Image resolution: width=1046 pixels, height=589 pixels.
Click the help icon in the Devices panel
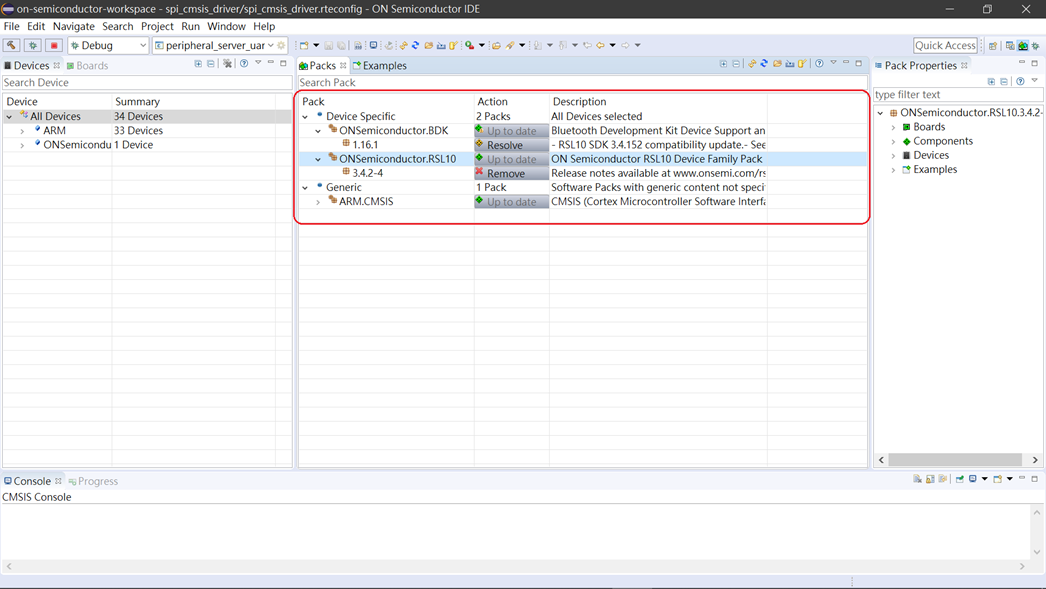pos(244,64)
